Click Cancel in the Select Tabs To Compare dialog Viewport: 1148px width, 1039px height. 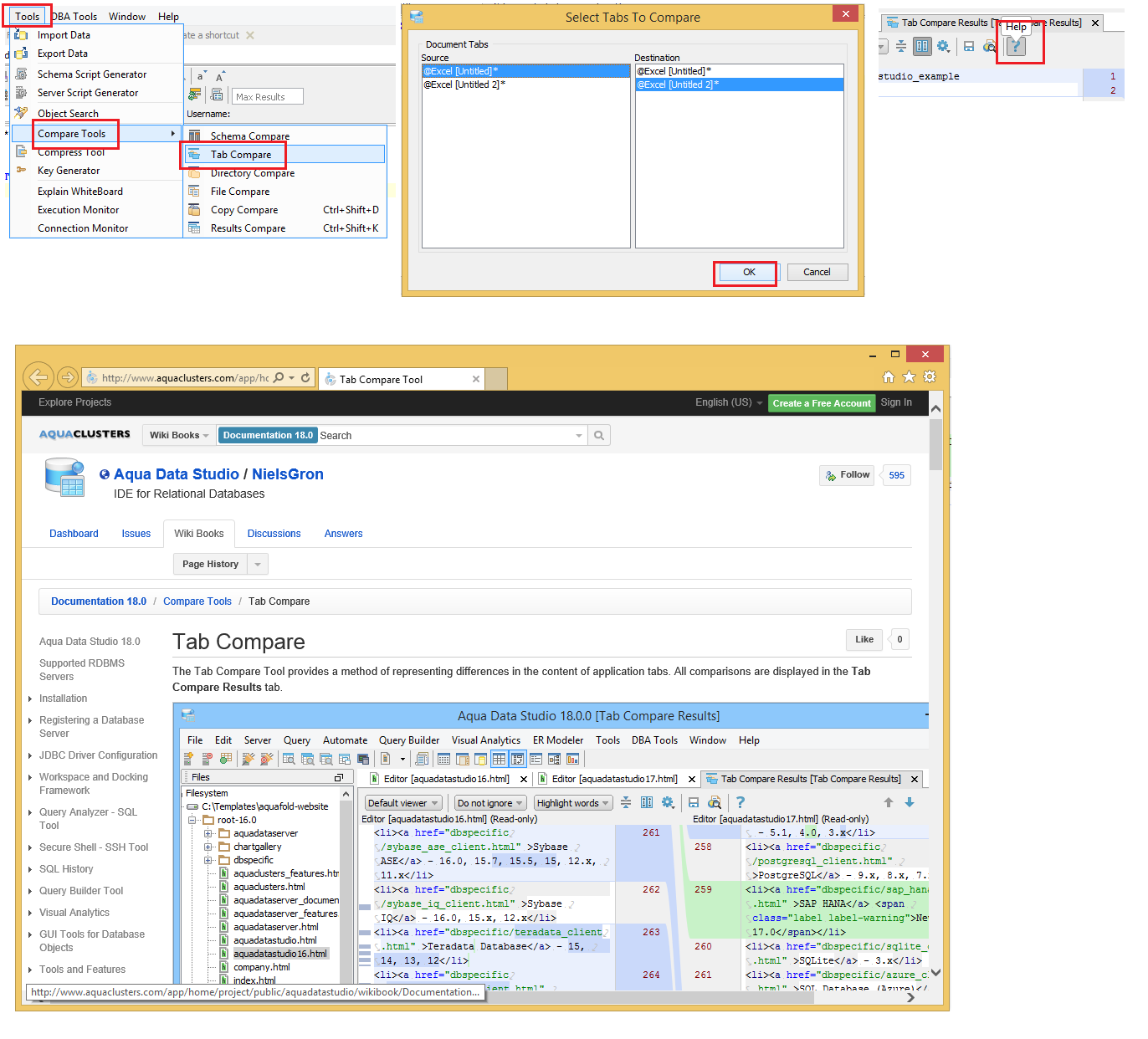[x=817, y=272]
